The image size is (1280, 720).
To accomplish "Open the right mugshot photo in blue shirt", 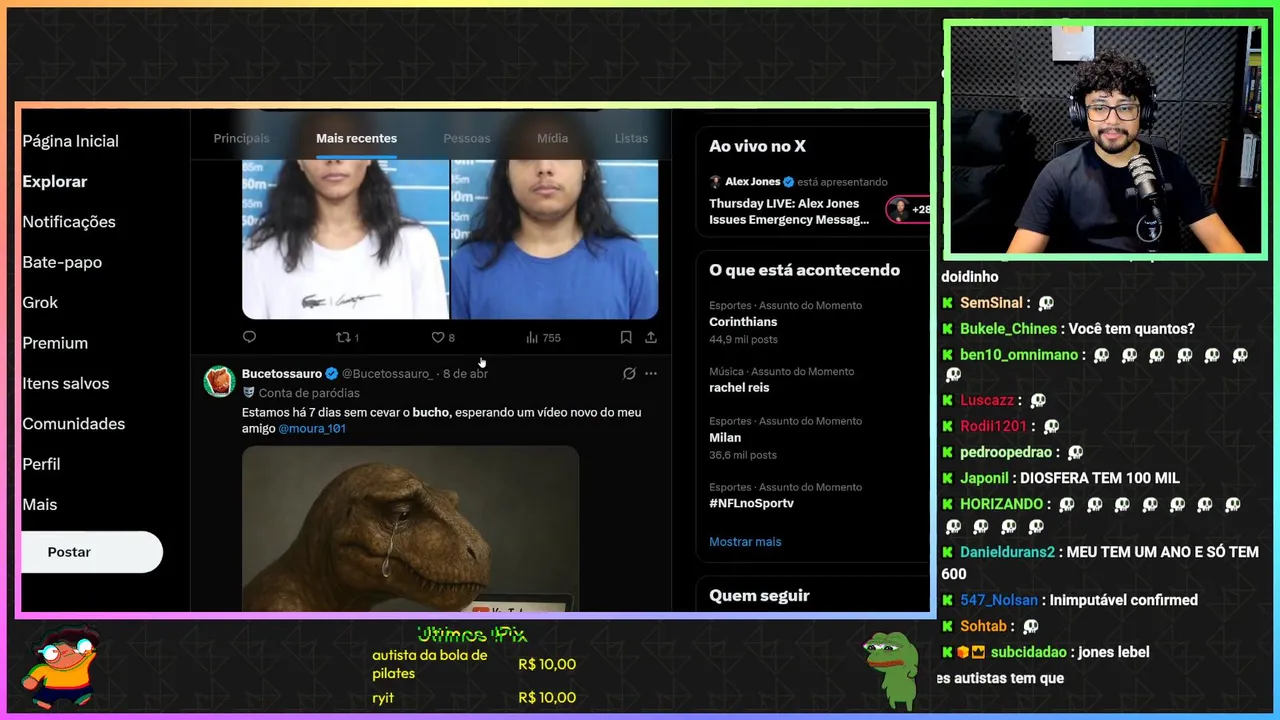I will [555, 239].
